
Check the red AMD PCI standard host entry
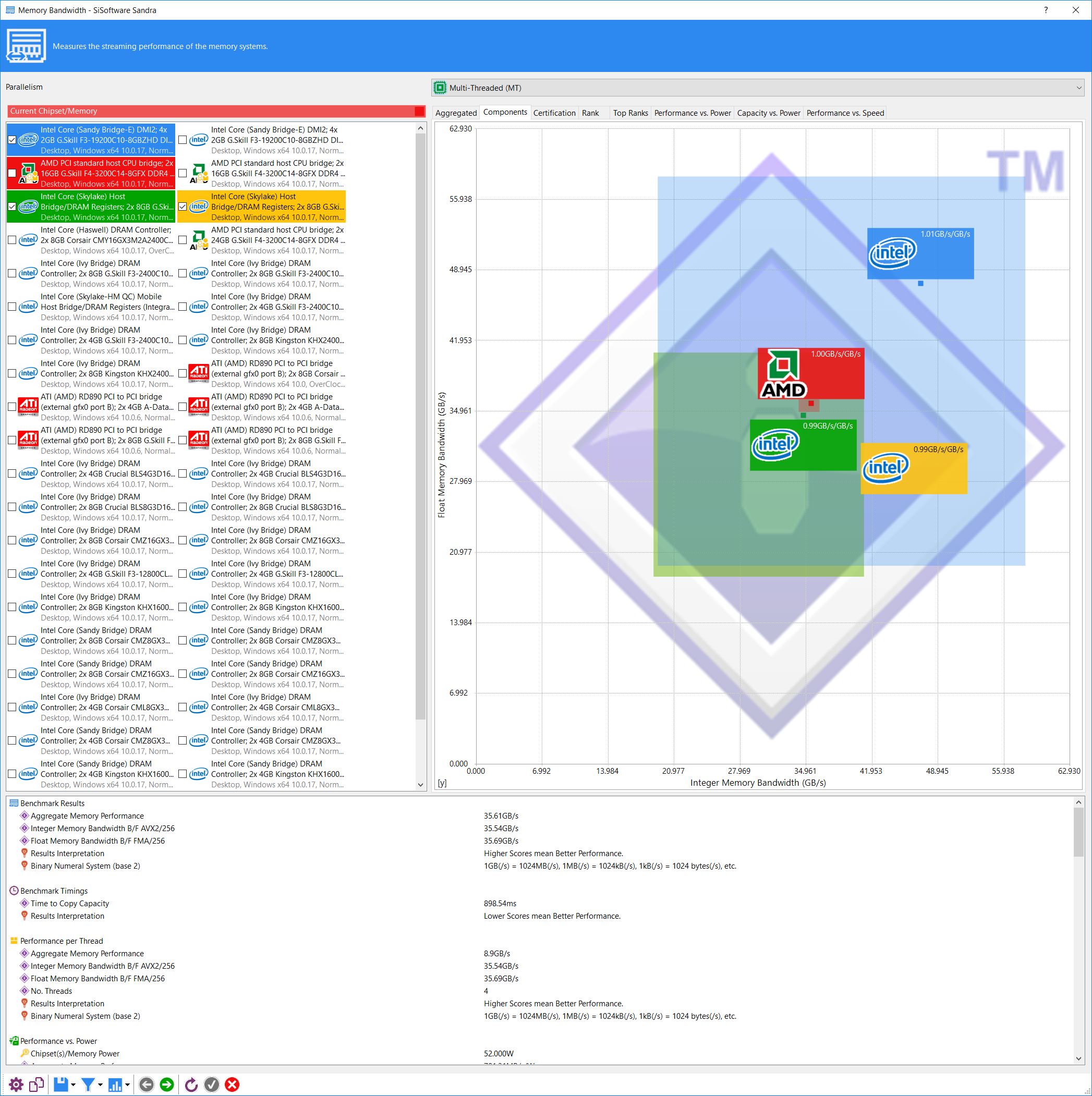12,174
